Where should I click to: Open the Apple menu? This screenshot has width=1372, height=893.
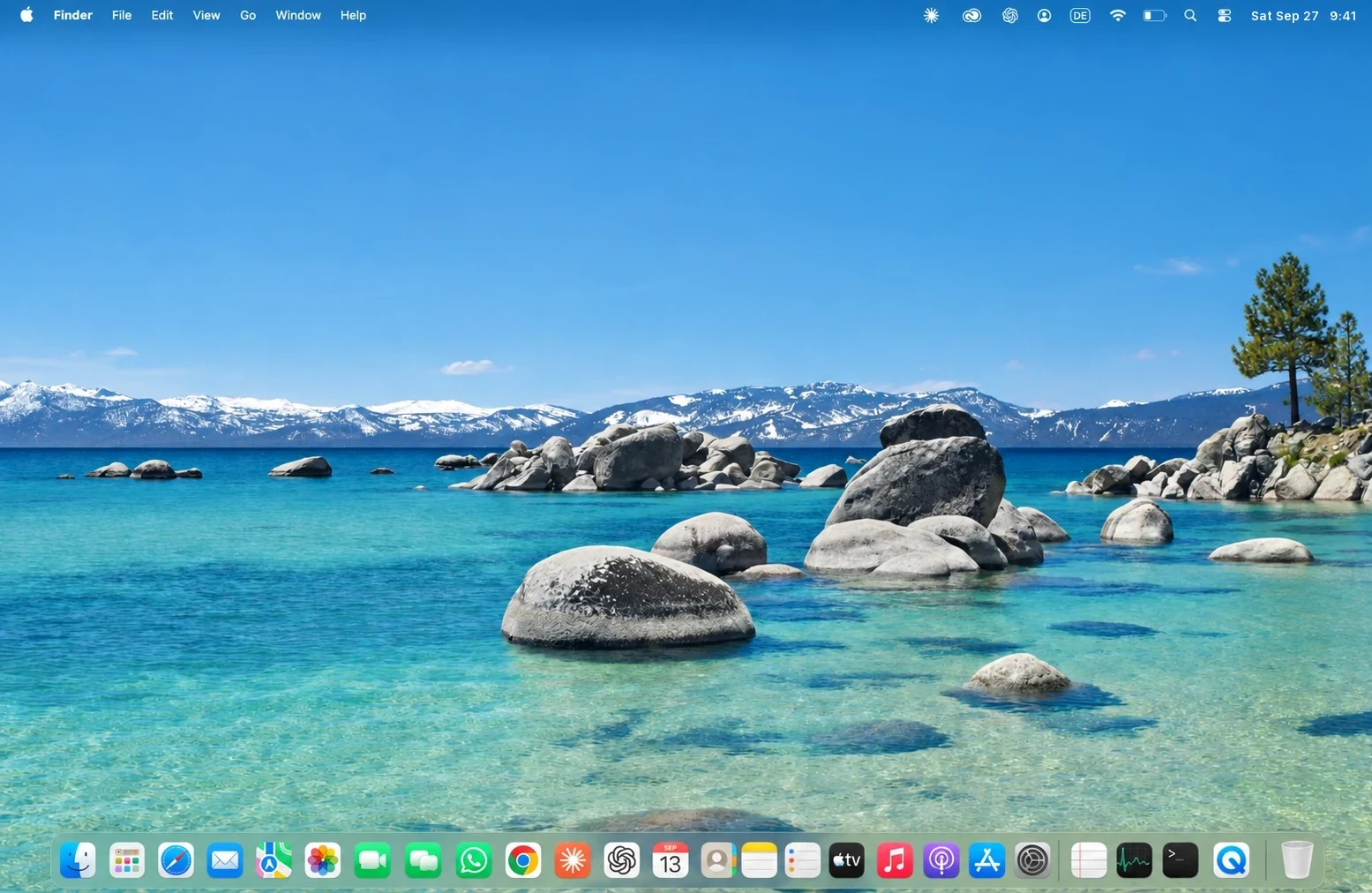coord(26,15)
